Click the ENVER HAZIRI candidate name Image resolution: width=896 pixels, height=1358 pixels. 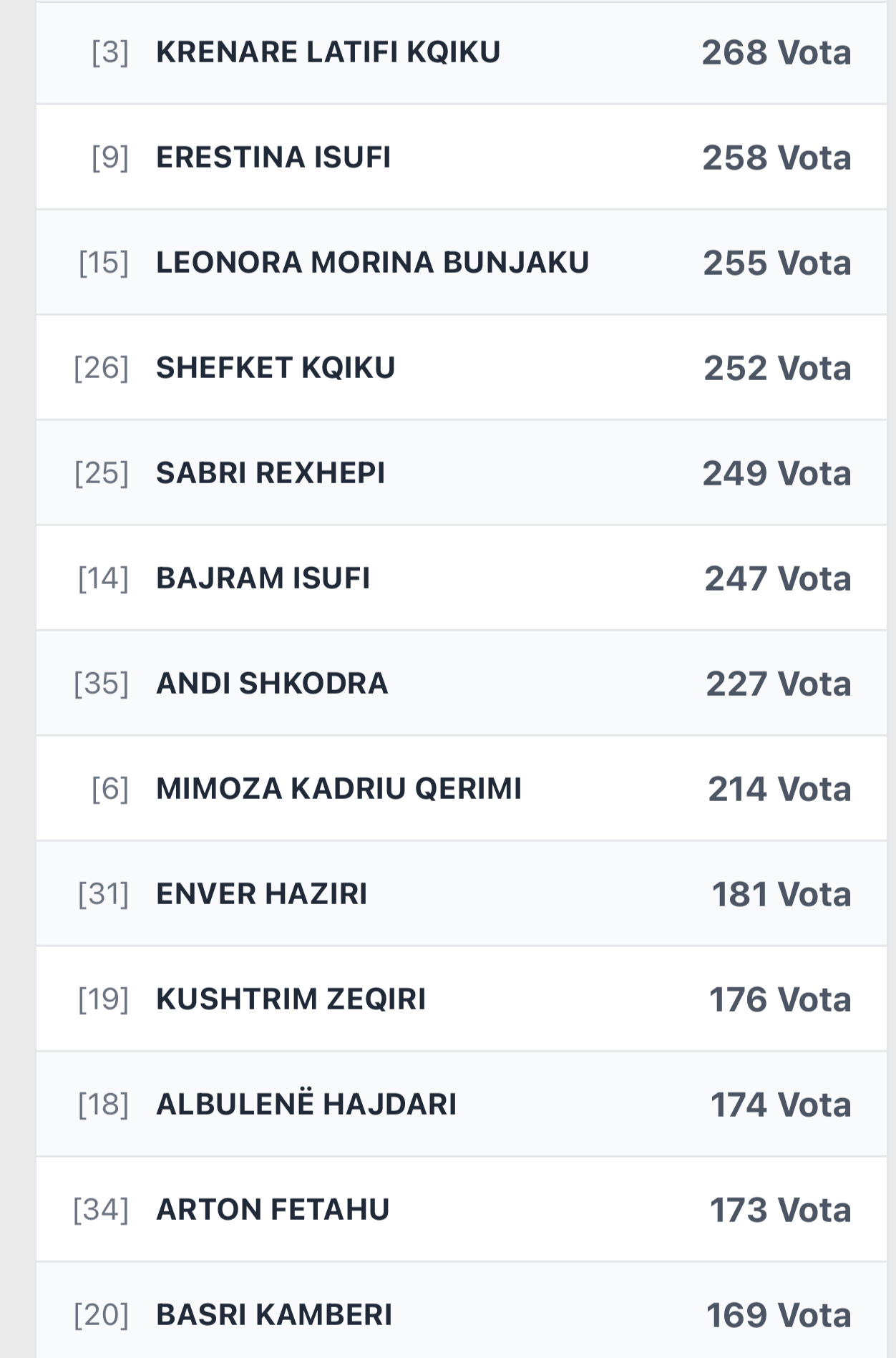261,894
